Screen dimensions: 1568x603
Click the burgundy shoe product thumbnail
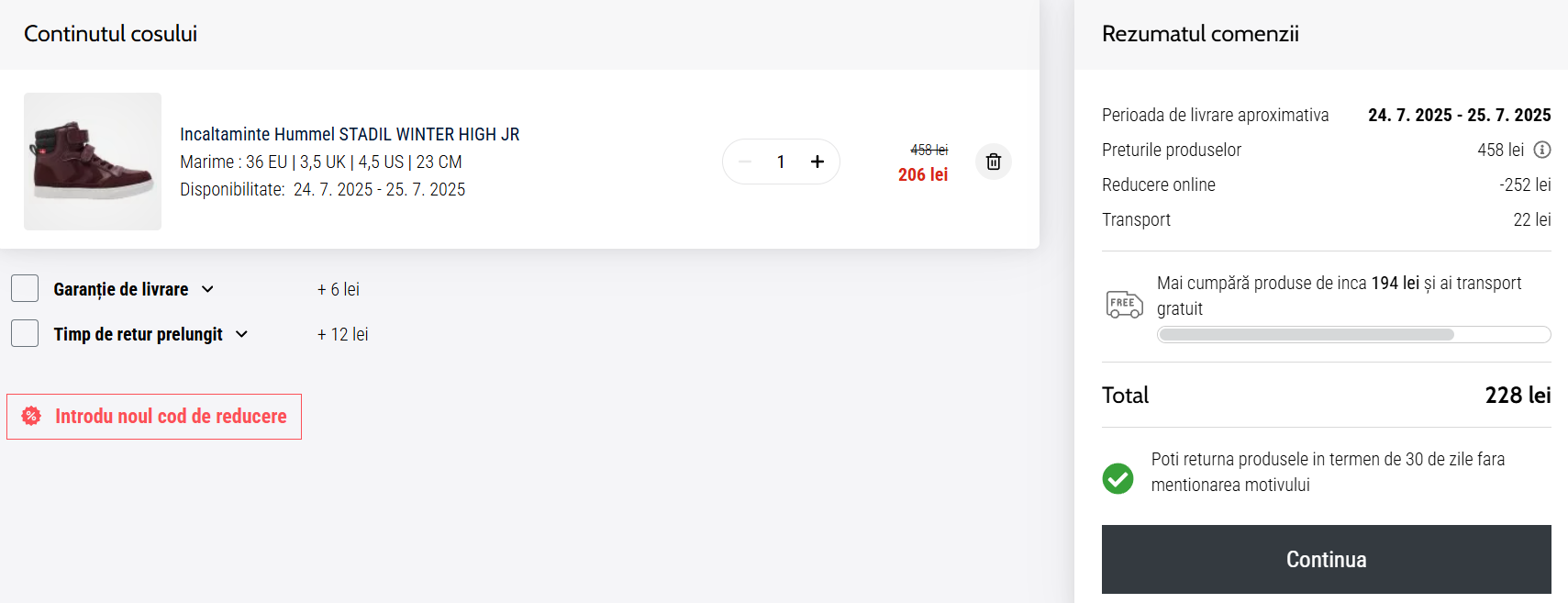[93, 162]
